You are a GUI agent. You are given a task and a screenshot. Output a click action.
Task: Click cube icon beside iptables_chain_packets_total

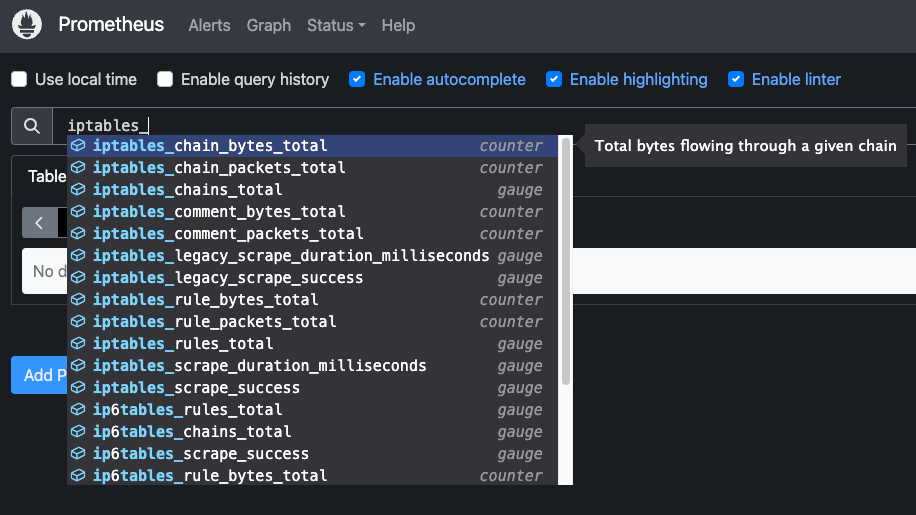[x=78, y=168]
